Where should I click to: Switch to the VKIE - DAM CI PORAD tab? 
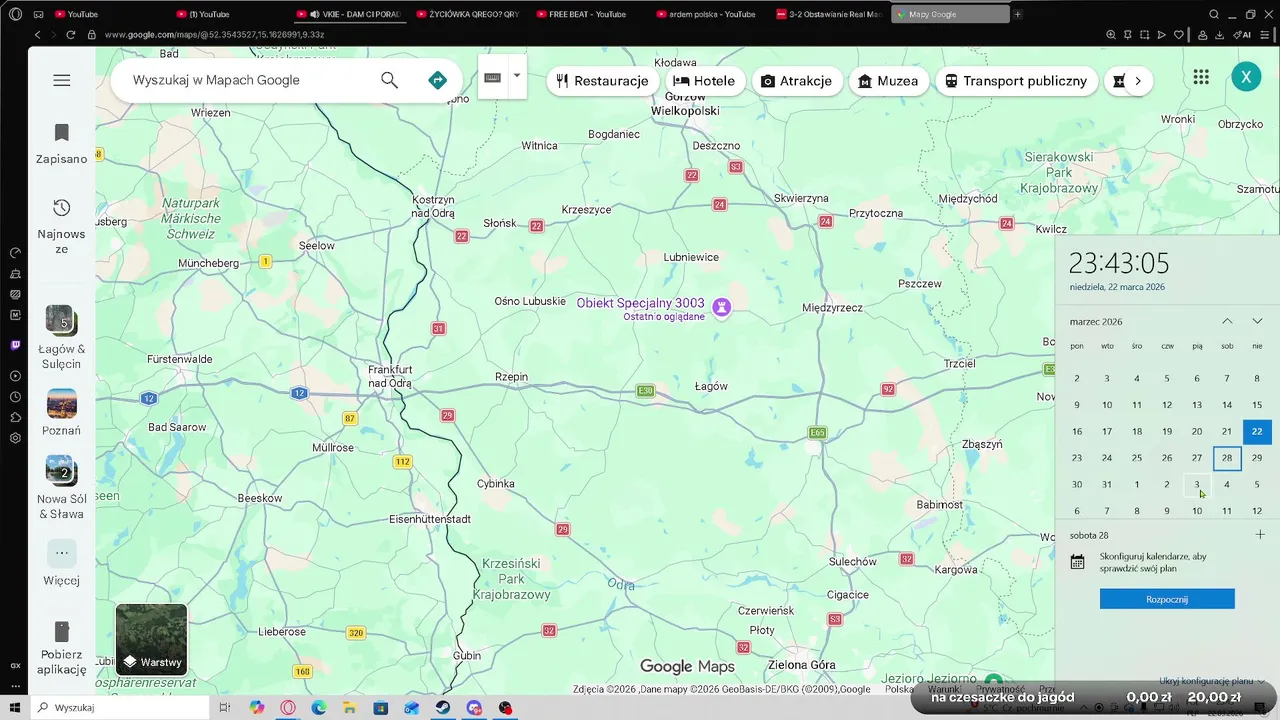[x=350, y=14]
